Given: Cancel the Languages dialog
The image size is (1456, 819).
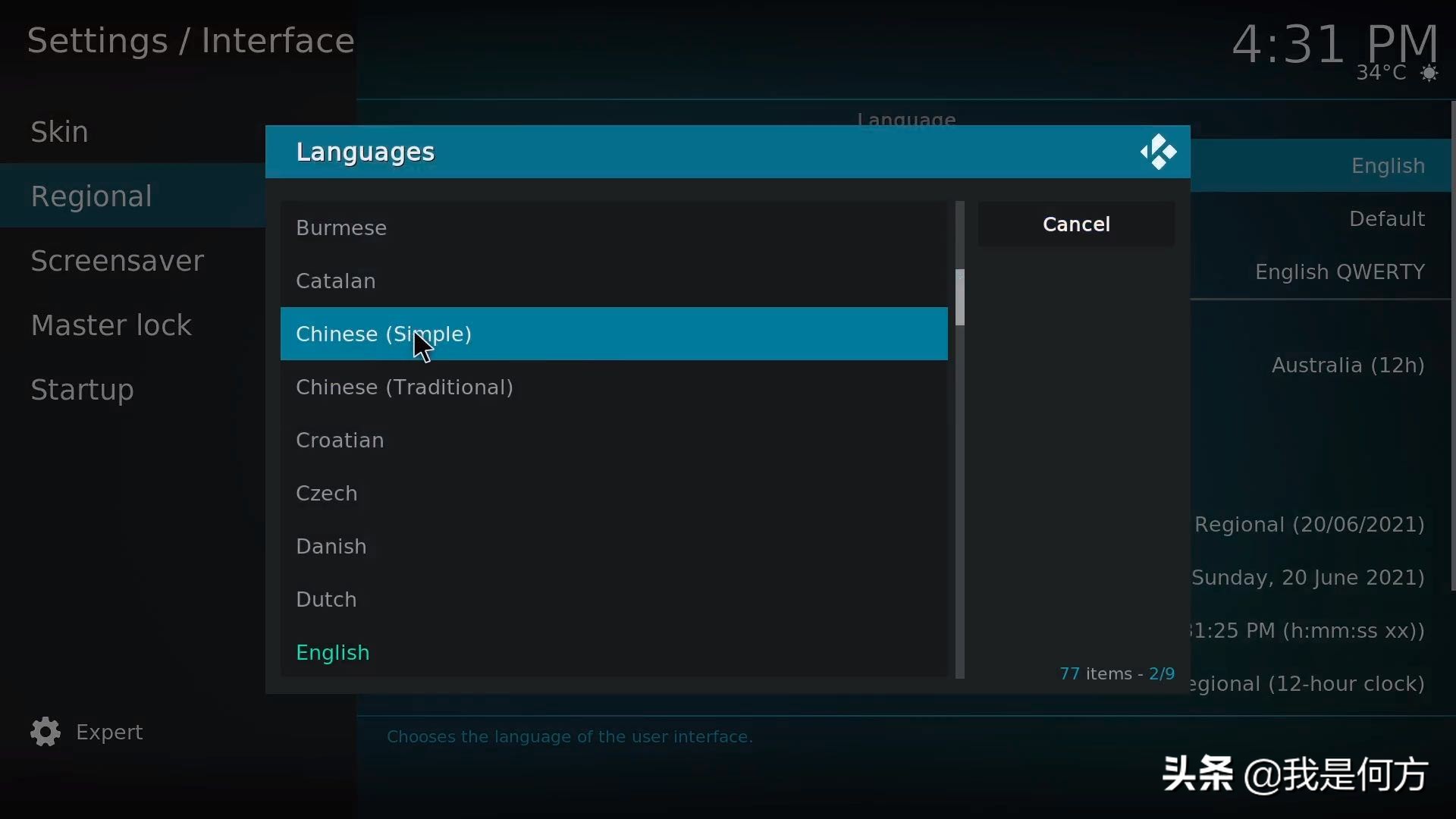Looking at the screenshot, I should (1076, 224).
